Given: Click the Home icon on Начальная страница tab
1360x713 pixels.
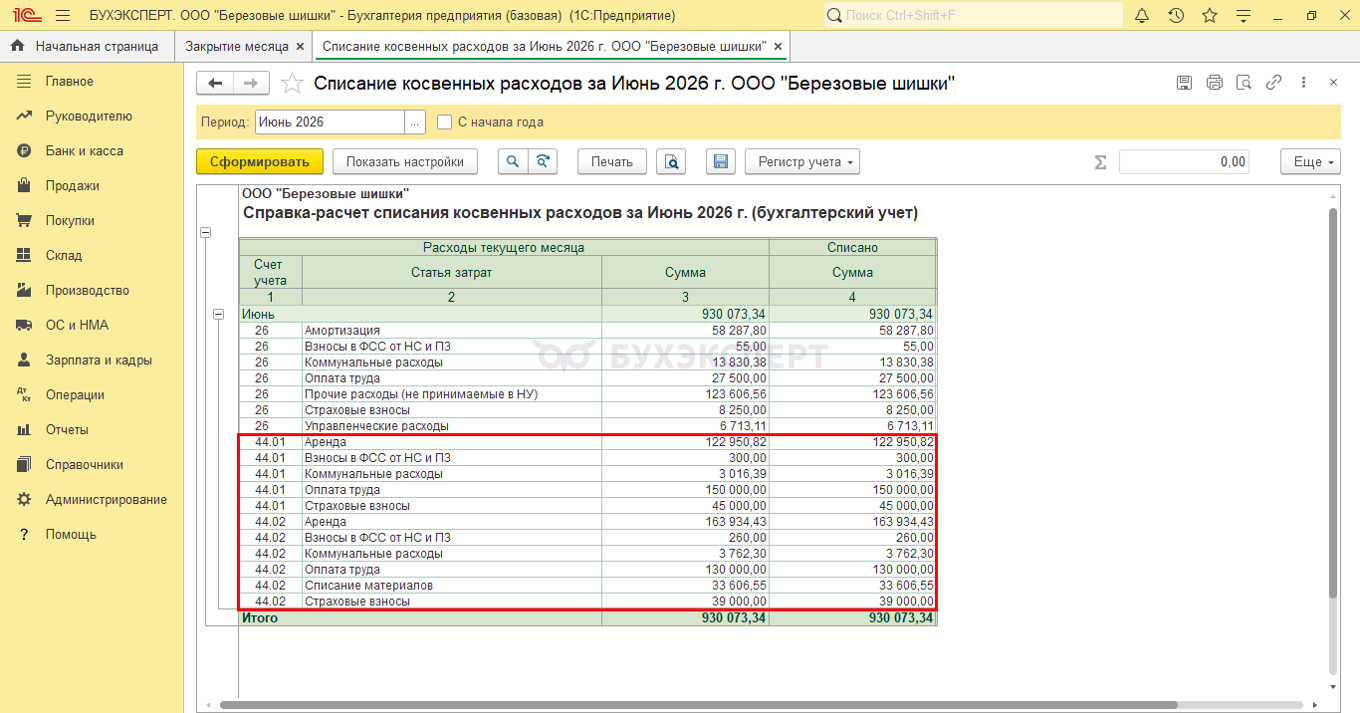Looking at the screenshot, I should 17,46.
